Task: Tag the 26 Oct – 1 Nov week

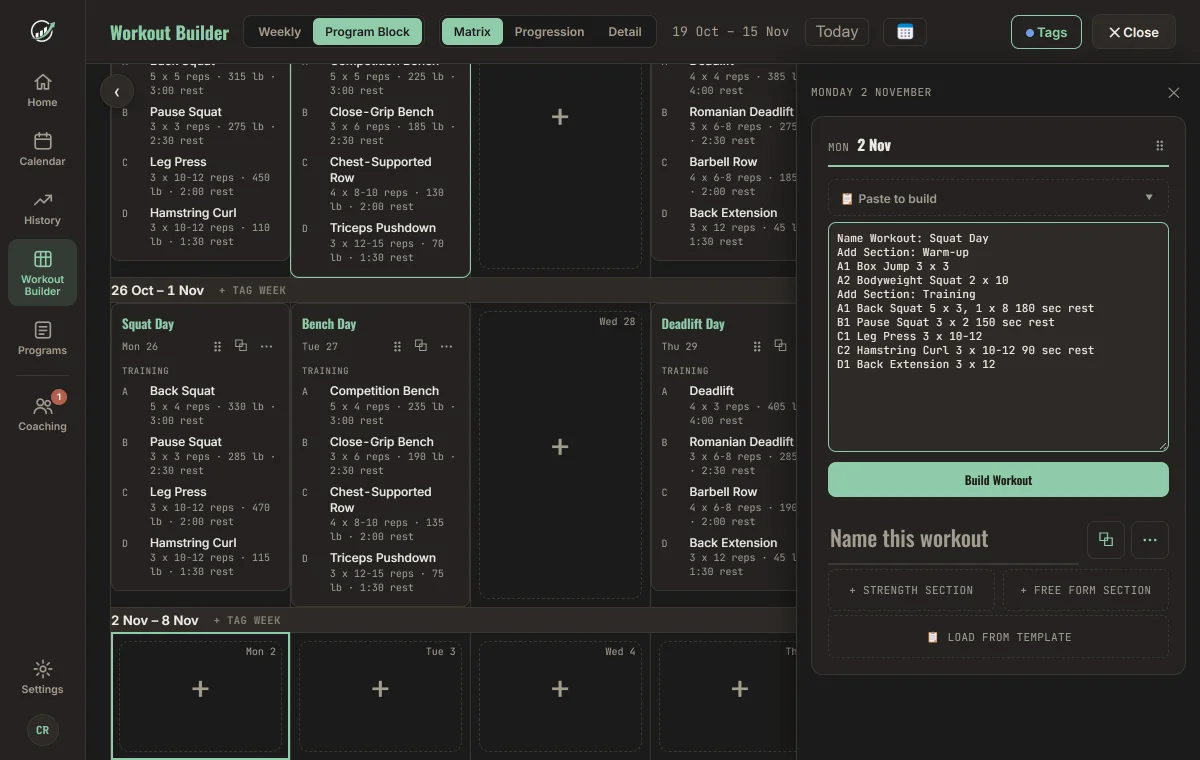Action: pos(252,290)
